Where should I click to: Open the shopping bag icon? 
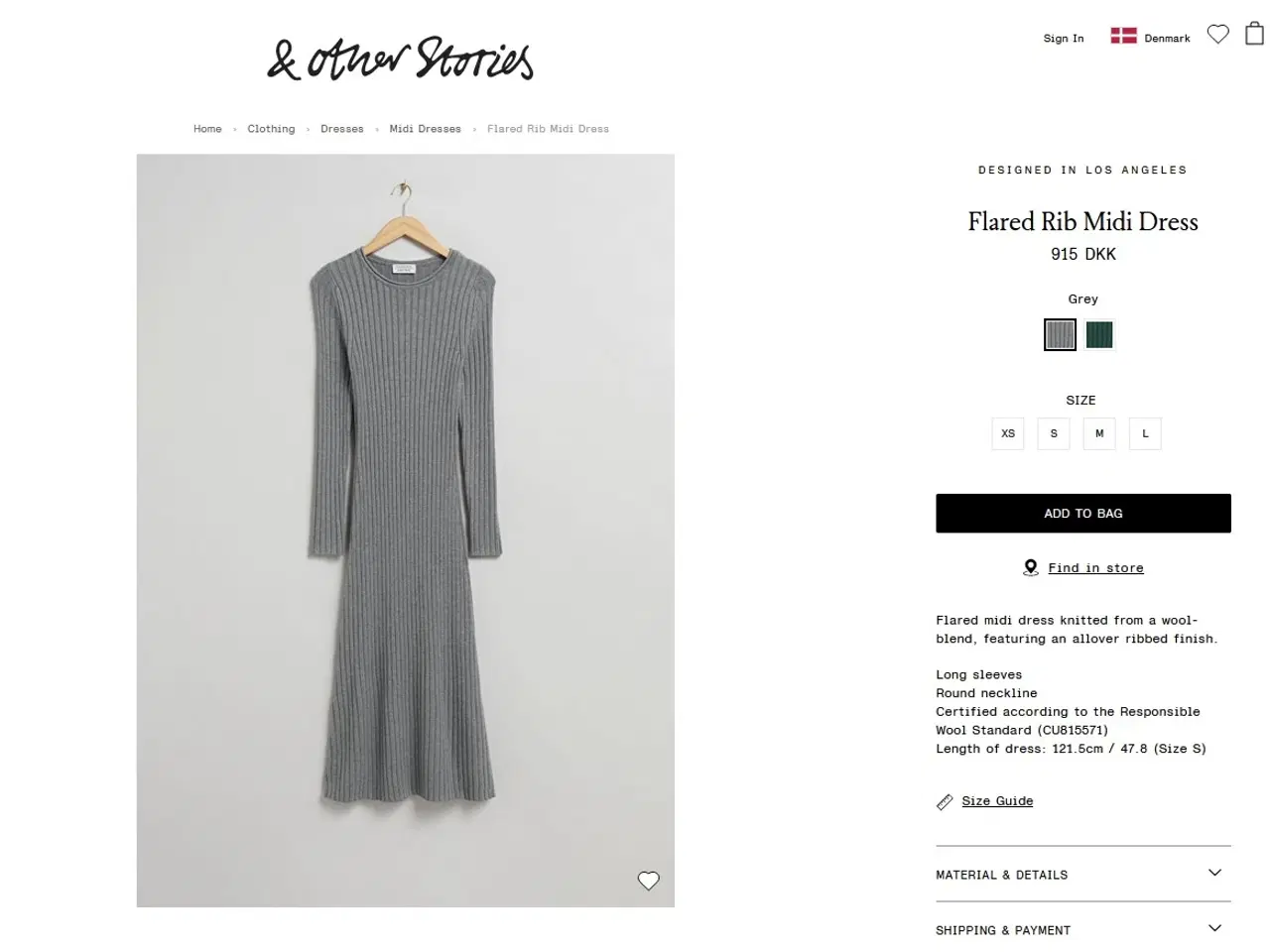click(1254, 35)
